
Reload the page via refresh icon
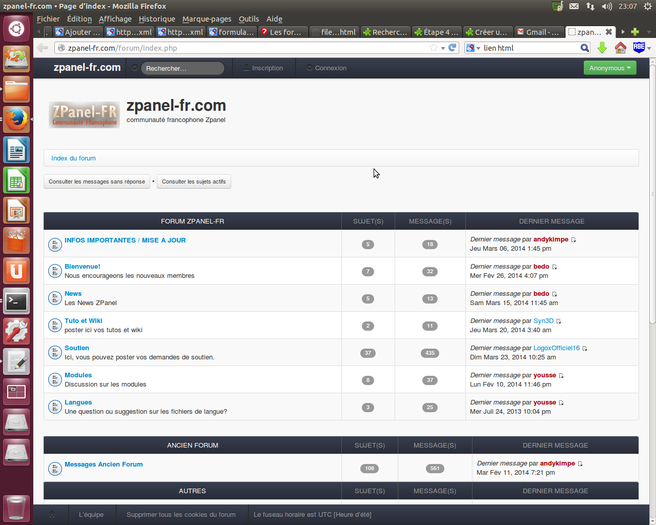click(x=452, y=48)
